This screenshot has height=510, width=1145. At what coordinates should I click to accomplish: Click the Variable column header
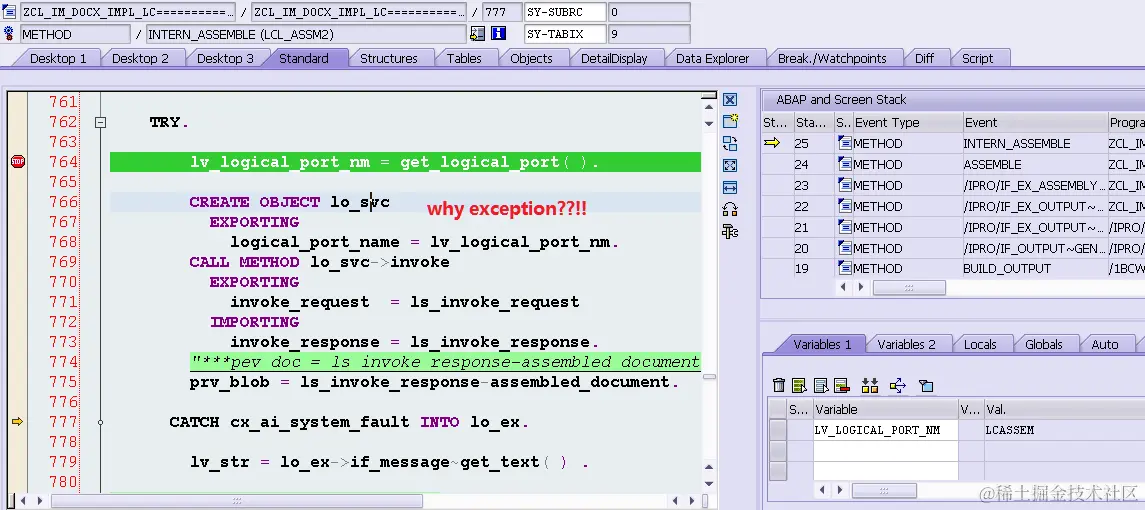click(x=885, y=410)
